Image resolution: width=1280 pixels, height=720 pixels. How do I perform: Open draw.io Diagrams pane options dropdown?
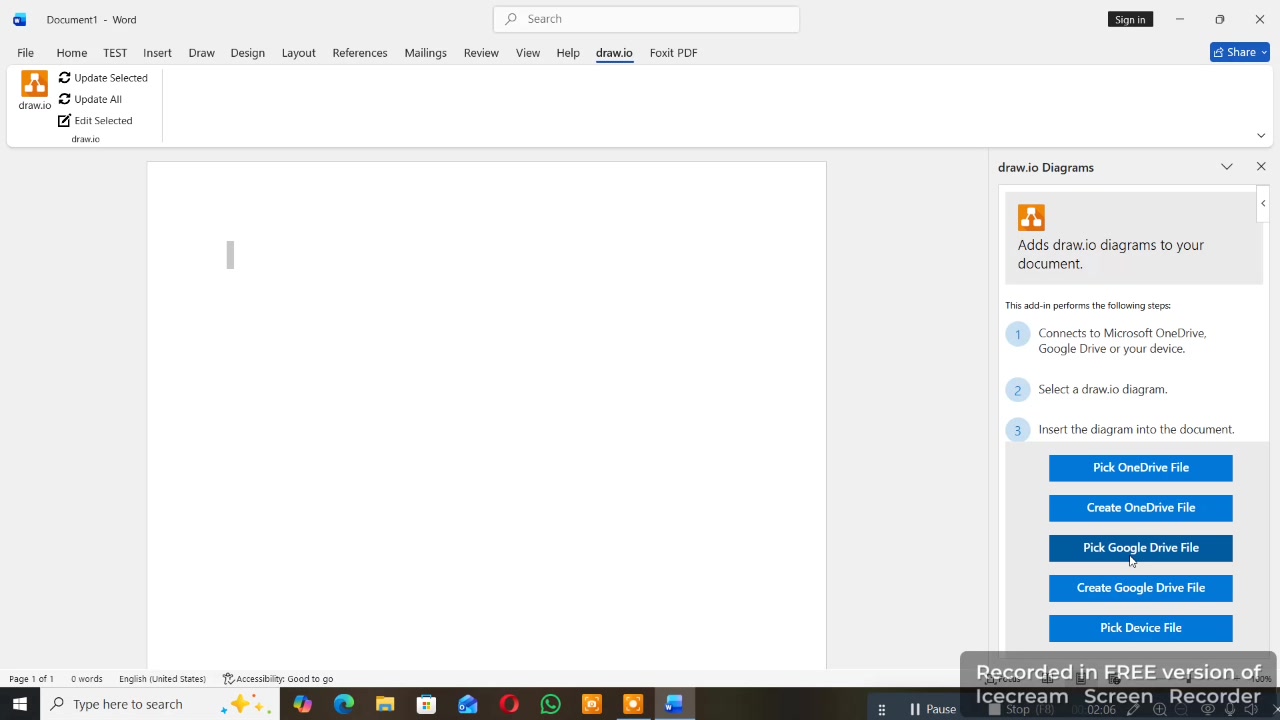pos(1227,167)
